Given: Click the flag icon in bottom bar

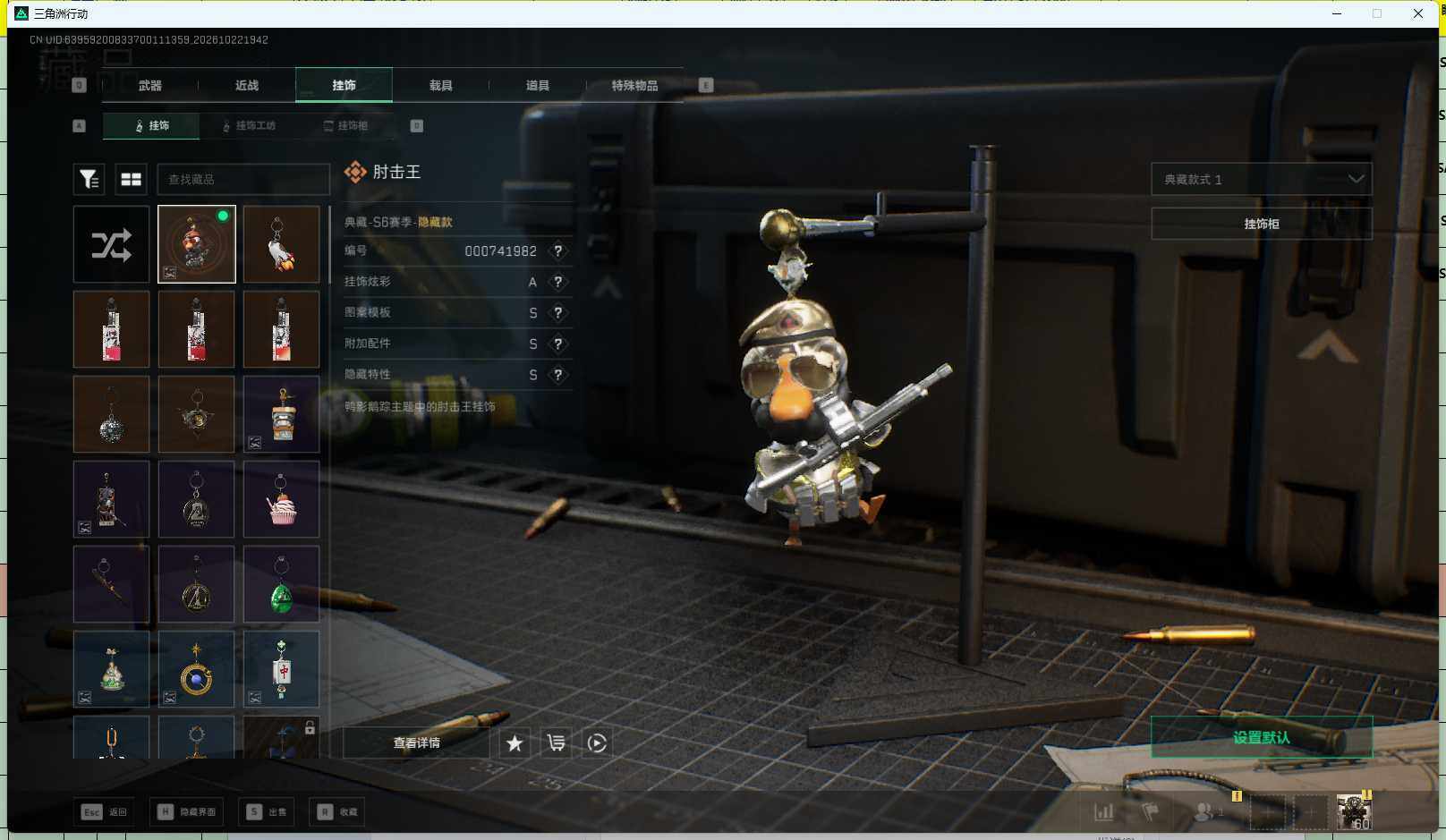Looking at the screenshot, I should pos(1151,812).
